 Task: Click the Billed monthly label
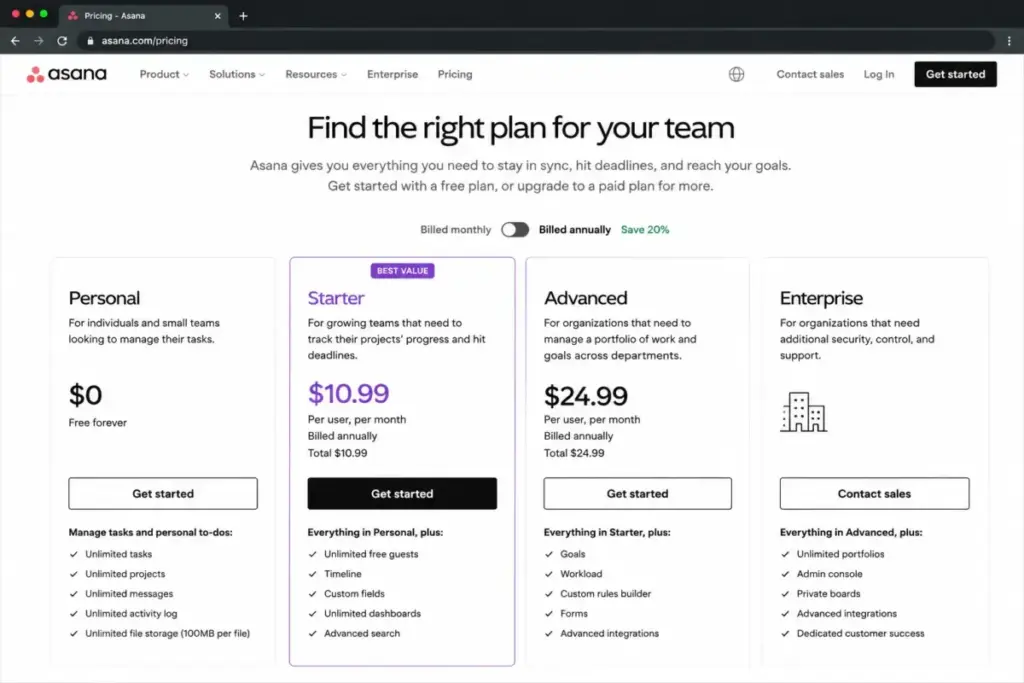(x=455, y=229)
